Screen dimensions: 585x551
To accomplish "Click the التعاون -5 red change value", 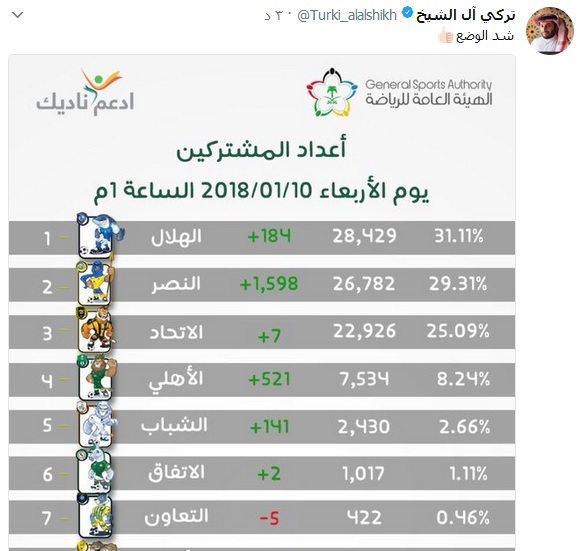I will pos(269,518).
